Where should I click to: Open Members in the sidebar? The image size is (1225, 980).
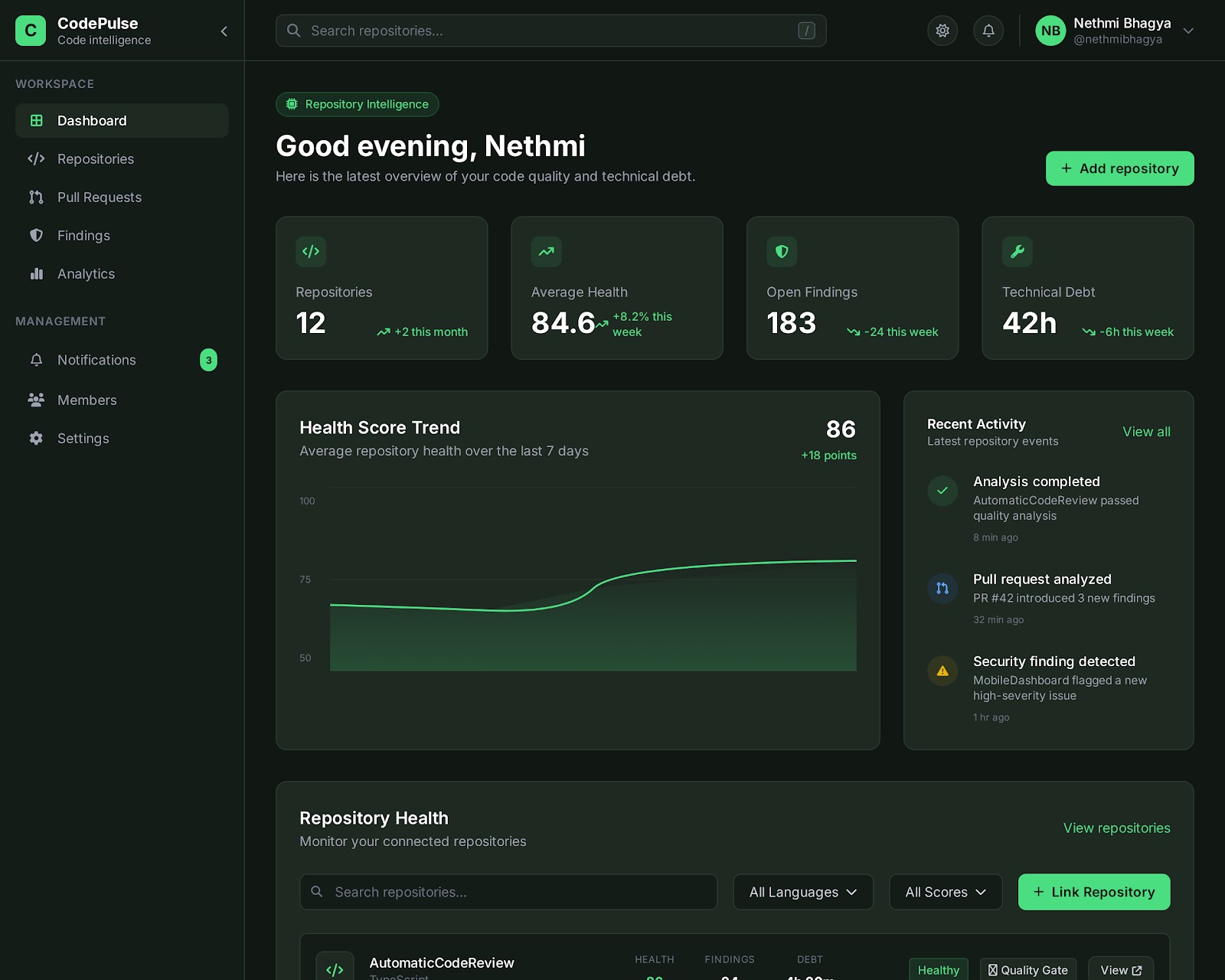click(122, 400)
